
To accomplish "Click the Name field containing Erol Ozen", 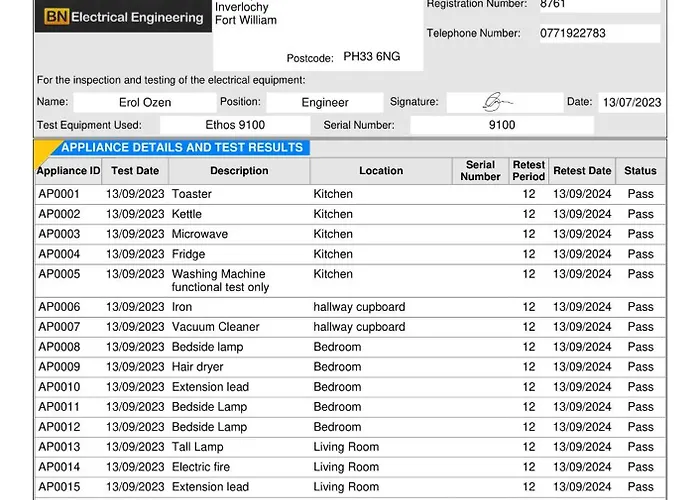I will 145,102.
